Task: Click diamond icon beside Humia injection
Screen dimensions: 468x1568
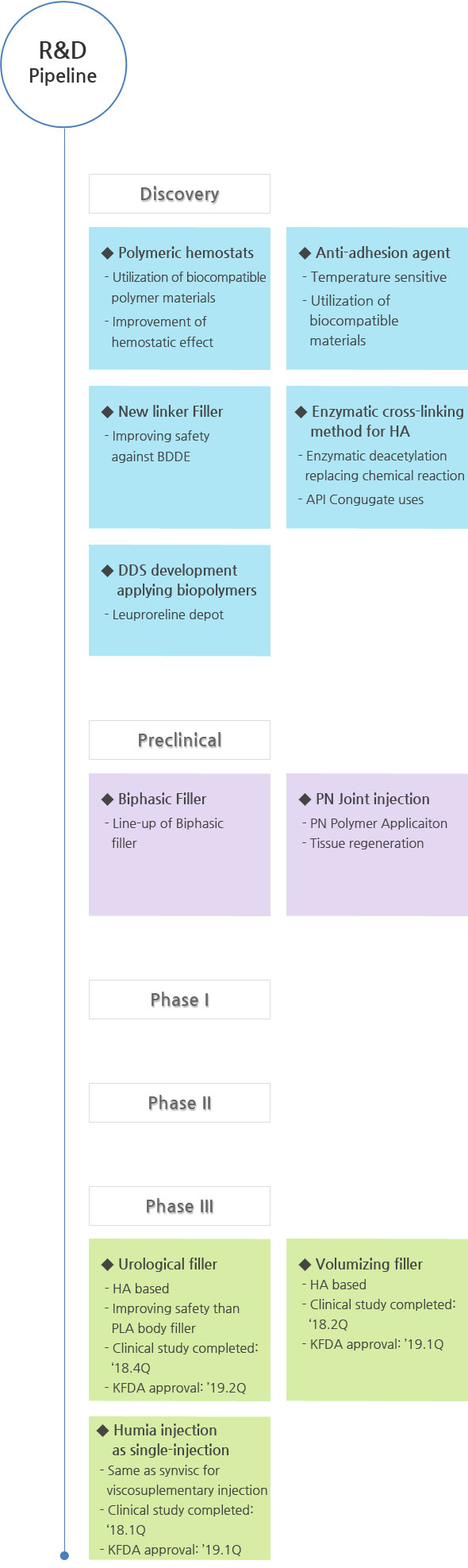Action: click(x=102, y=1431)
